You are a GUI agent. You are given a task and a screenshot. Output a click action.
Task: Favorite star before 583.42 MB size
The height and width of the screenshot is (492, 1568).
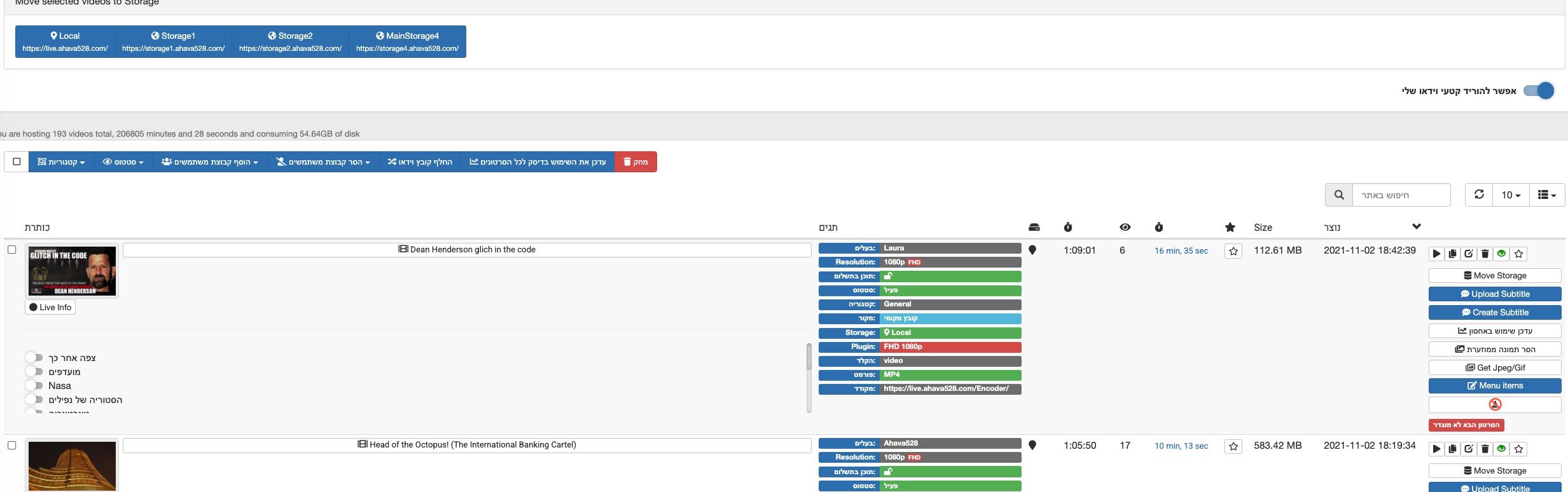tap(1233, 446)
